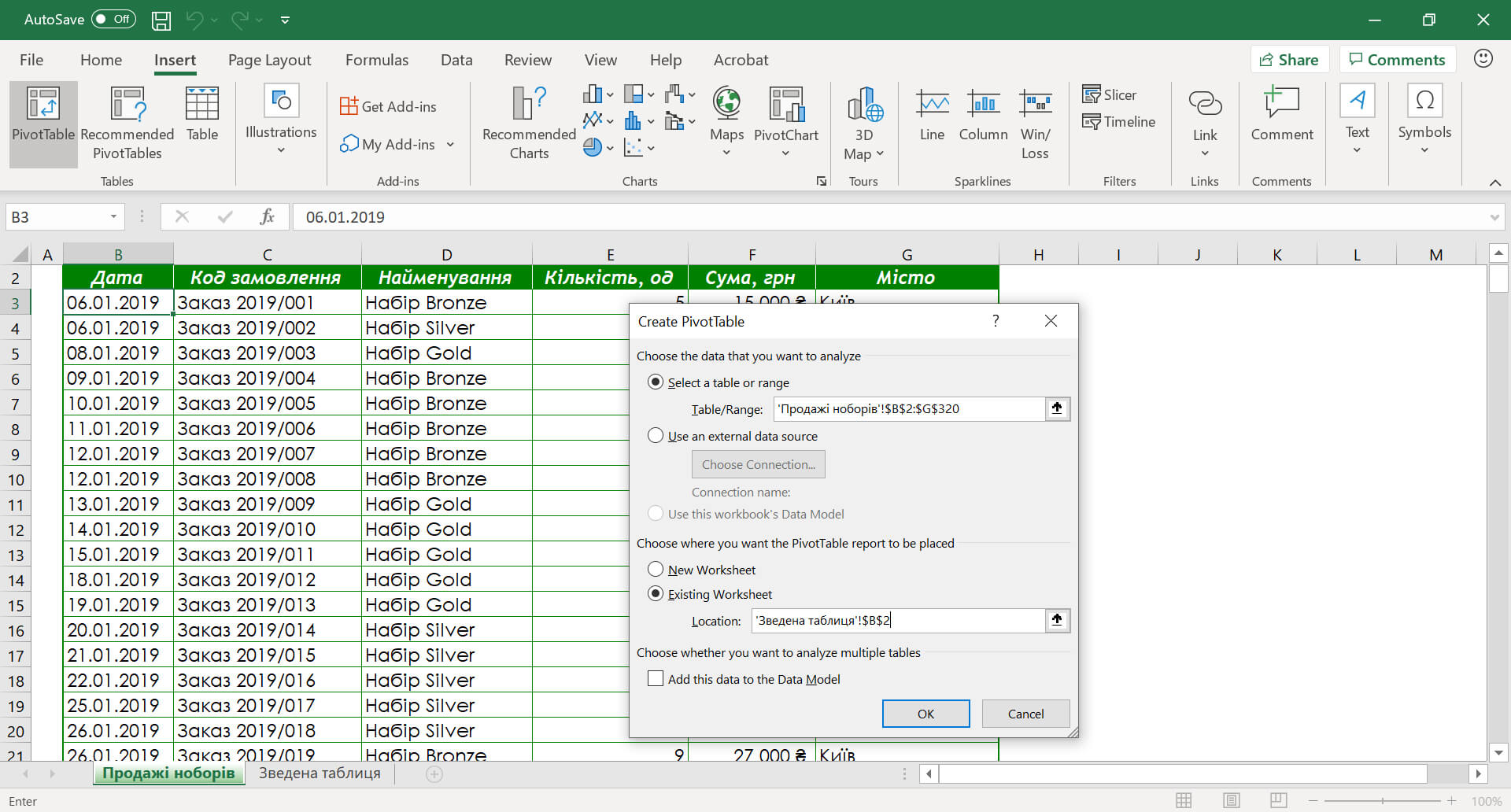Viewport: 1511px width, 812px height.
Task: Enable Use an external data source option
Action: pos(656,435)
